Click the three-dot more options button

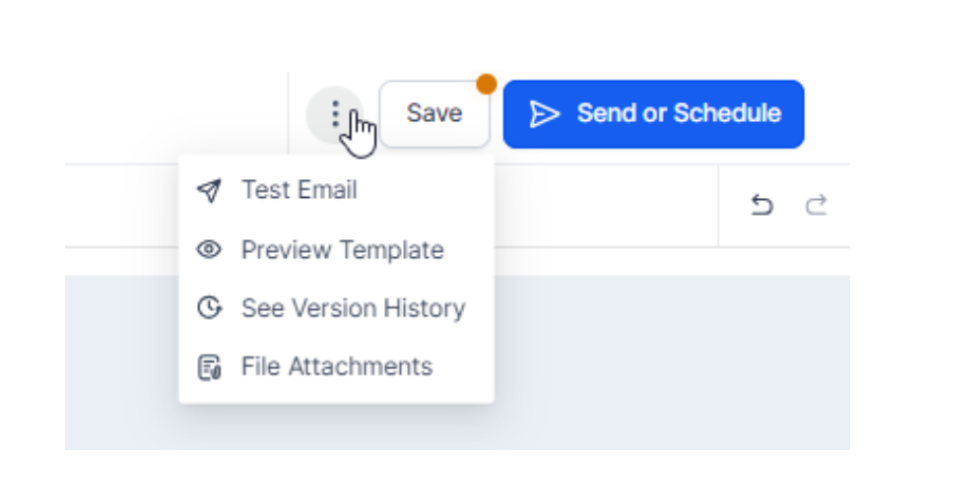(x=335, y=114)
